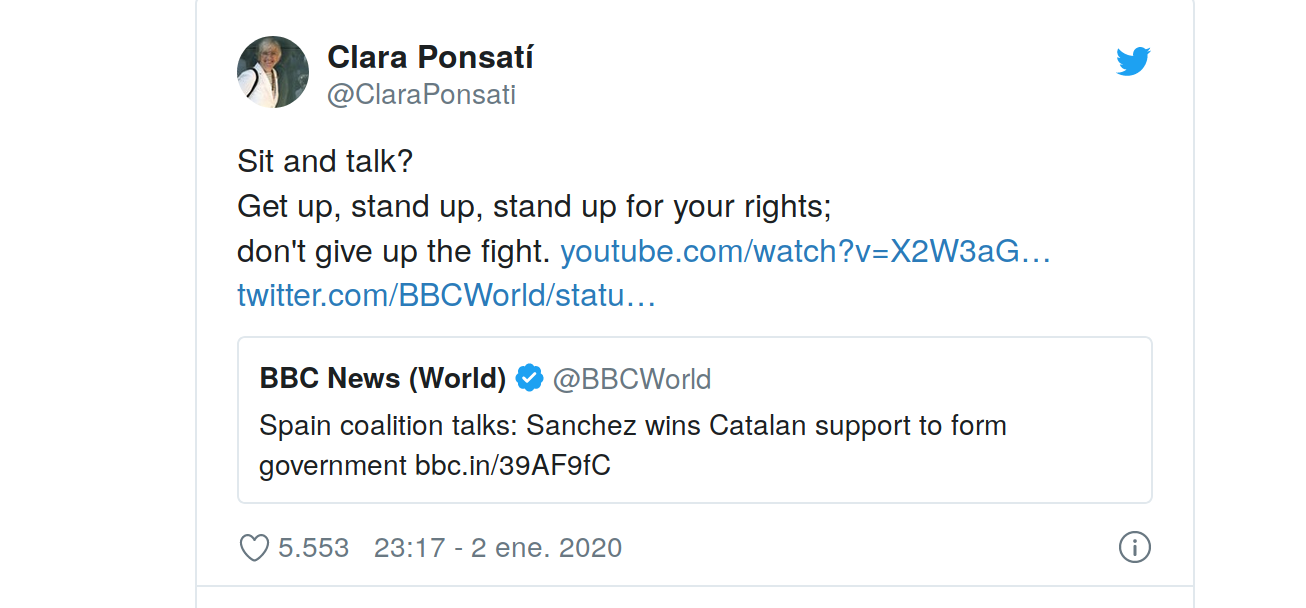1306x608 pixels.
Task: Click the blue verified badge
Action: 529,378
